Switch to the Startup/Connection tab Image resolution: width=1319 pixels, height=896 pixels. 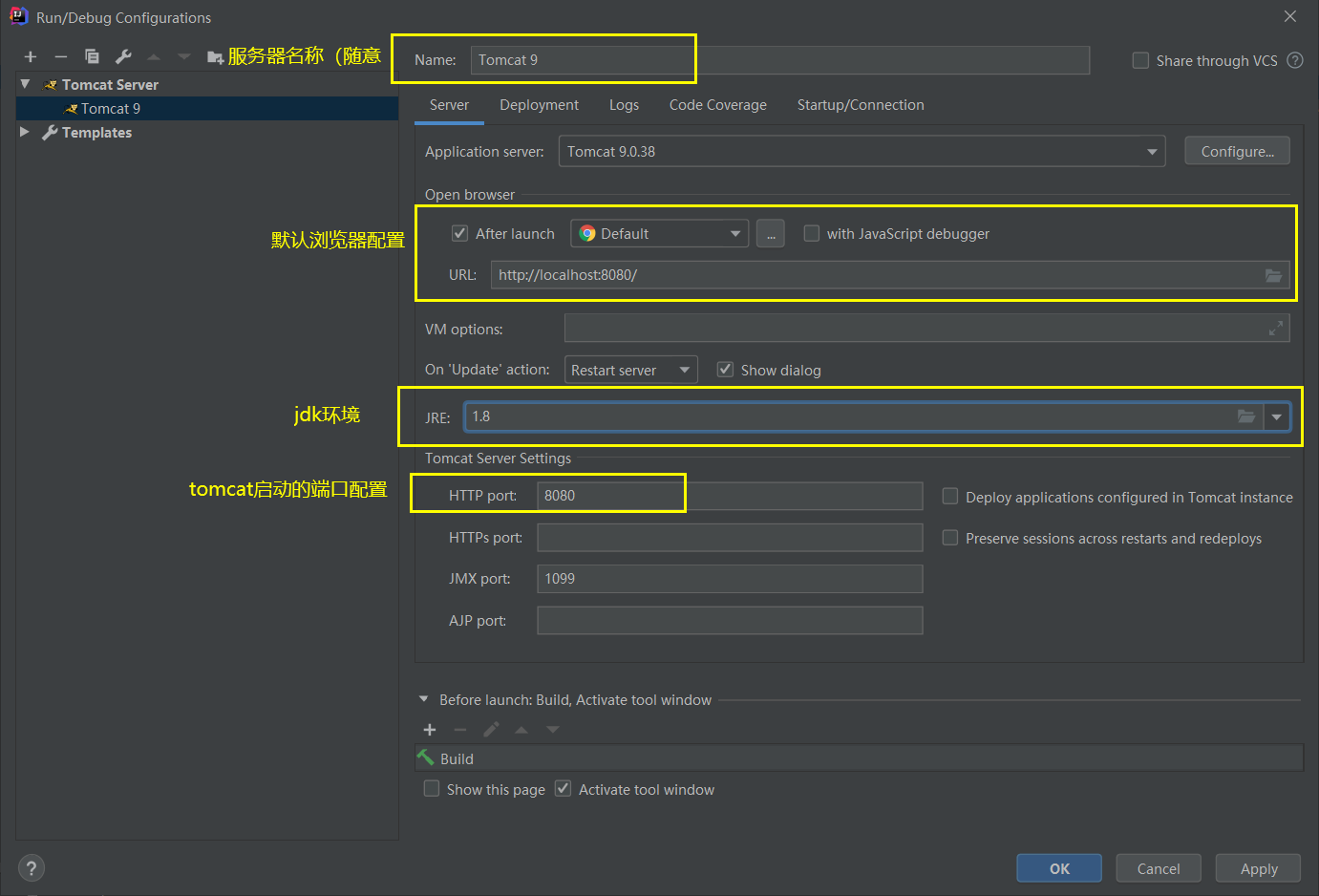point(861,105)
